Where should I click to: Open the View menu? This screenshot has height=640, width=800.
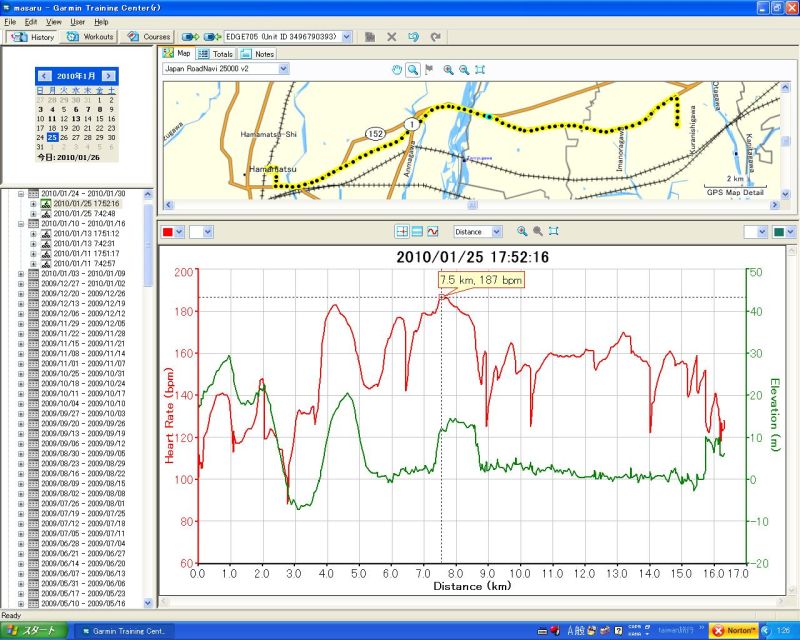(54, 22)
